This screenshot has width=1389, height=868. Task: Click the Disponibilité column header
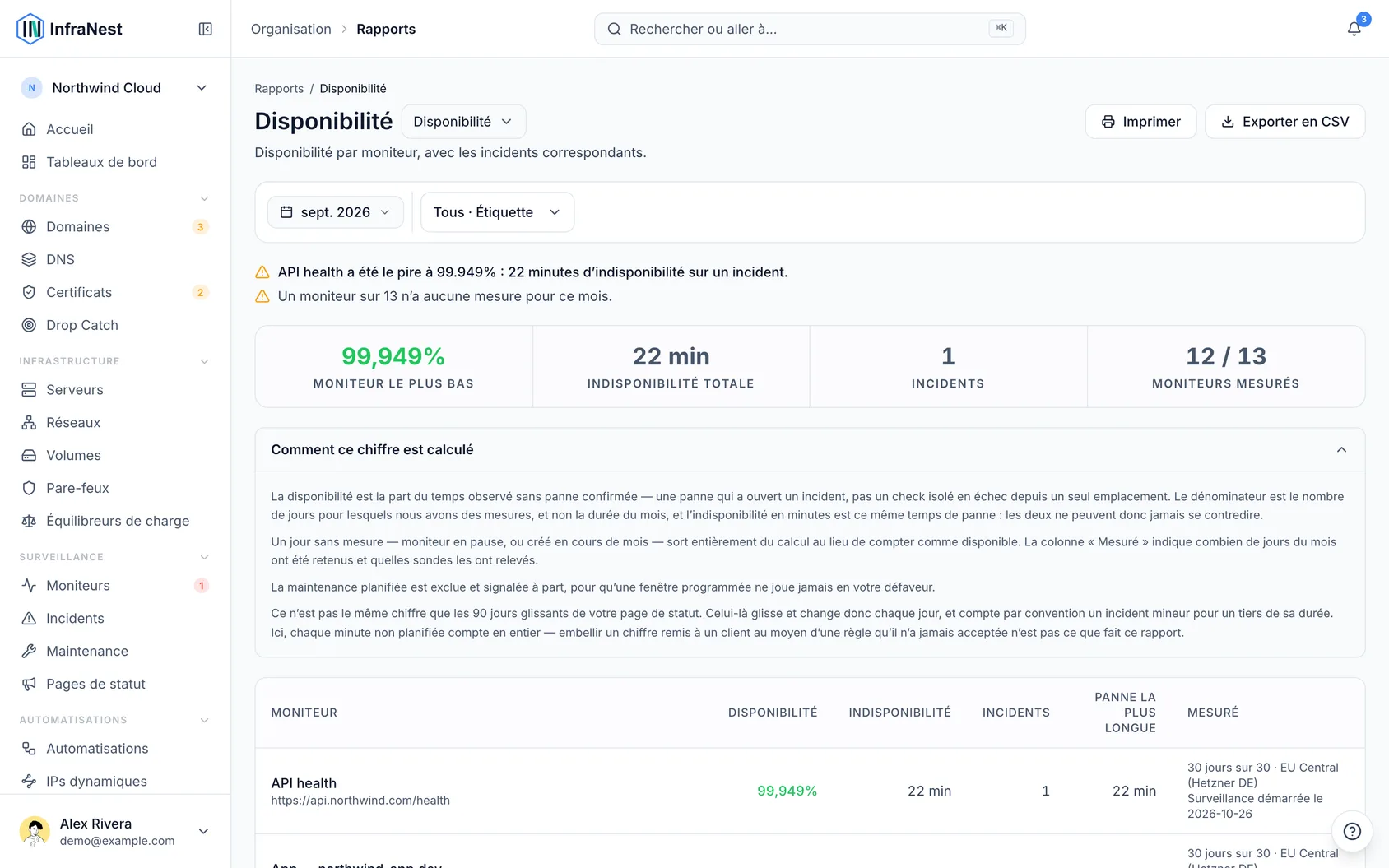[x=773, y=713]
